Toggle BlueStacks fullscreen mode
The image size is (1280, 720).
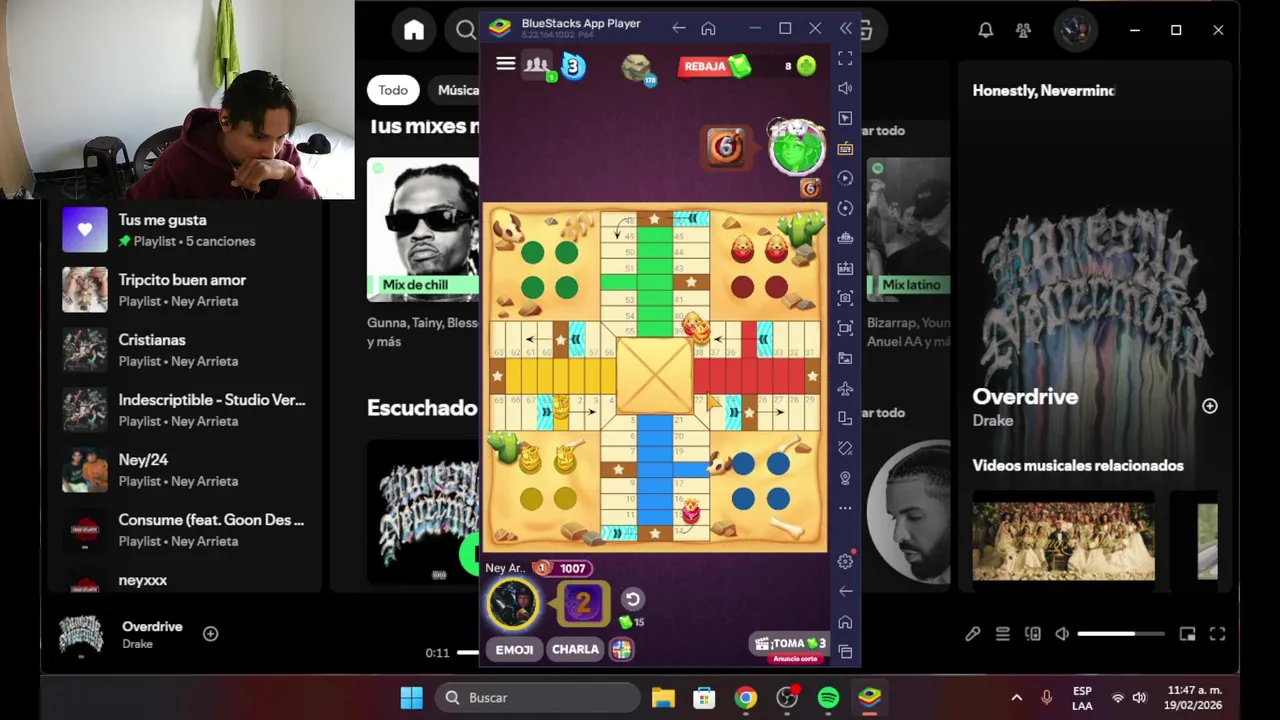pos(845,58)
